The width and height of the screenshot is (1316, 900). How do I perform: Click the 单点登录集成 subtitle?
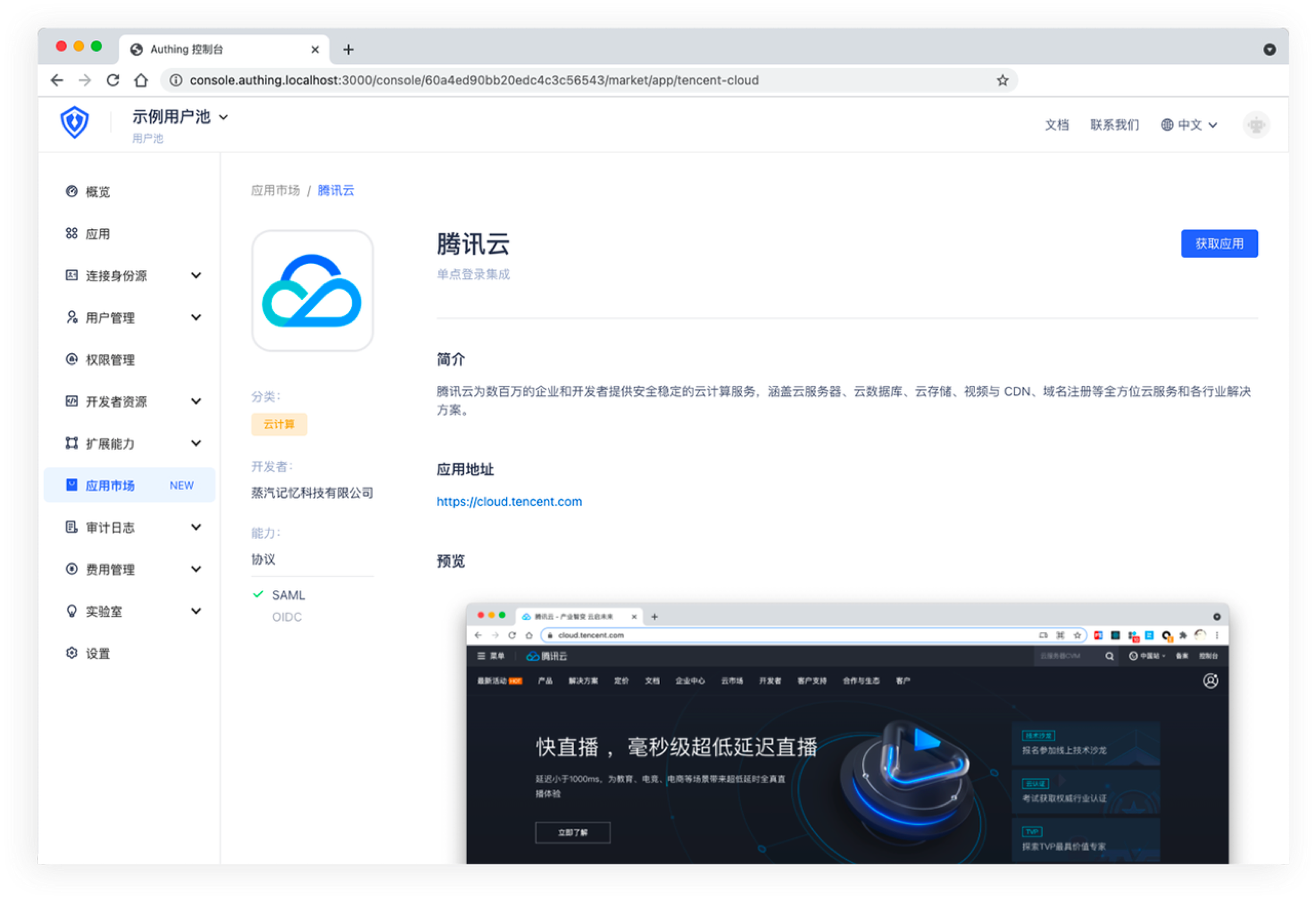coord(473,274)
